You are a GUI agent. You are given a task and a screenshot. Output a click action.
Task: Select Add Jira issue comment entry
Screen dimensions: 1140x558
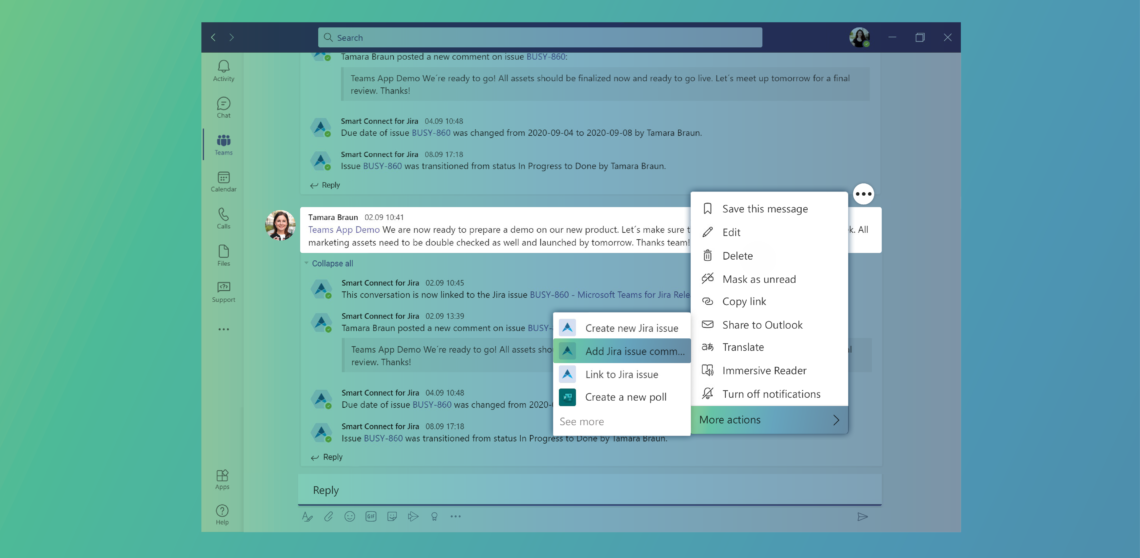[622, 351]
